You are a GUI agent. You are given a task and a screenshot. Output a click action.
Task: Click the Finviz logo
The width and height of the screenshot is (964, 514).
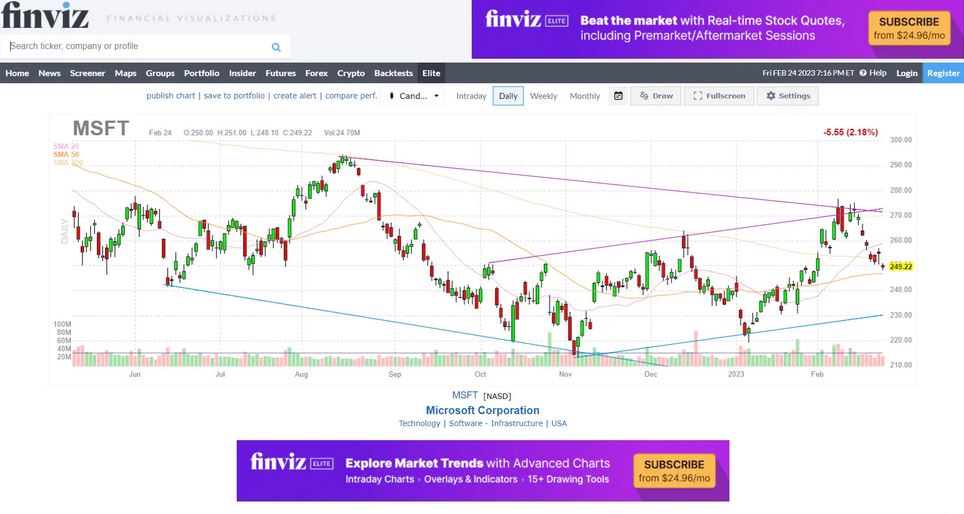coord(45,15)
